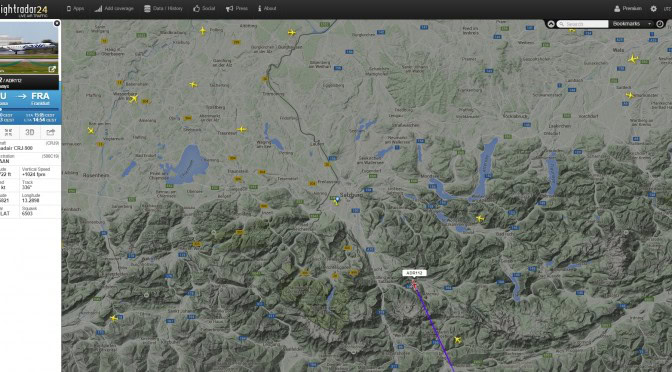Click the flight progress bar
Viewport: 672px width, 372px height.
(30, 110)
